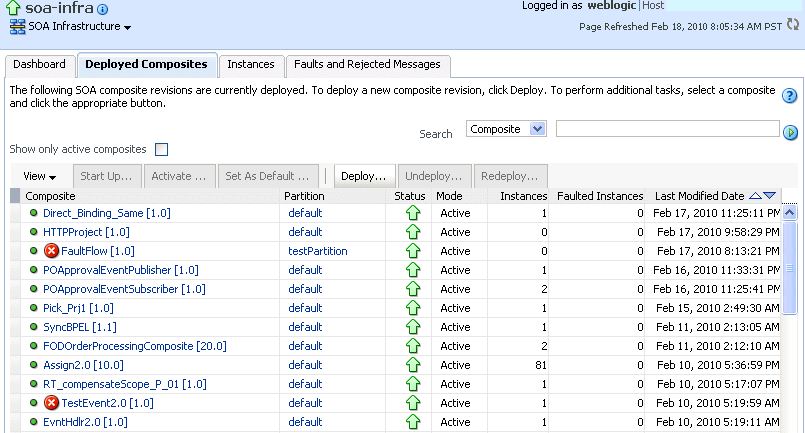
Task: Click the soa-infra information icon
Action: click(x=103, y=9)
